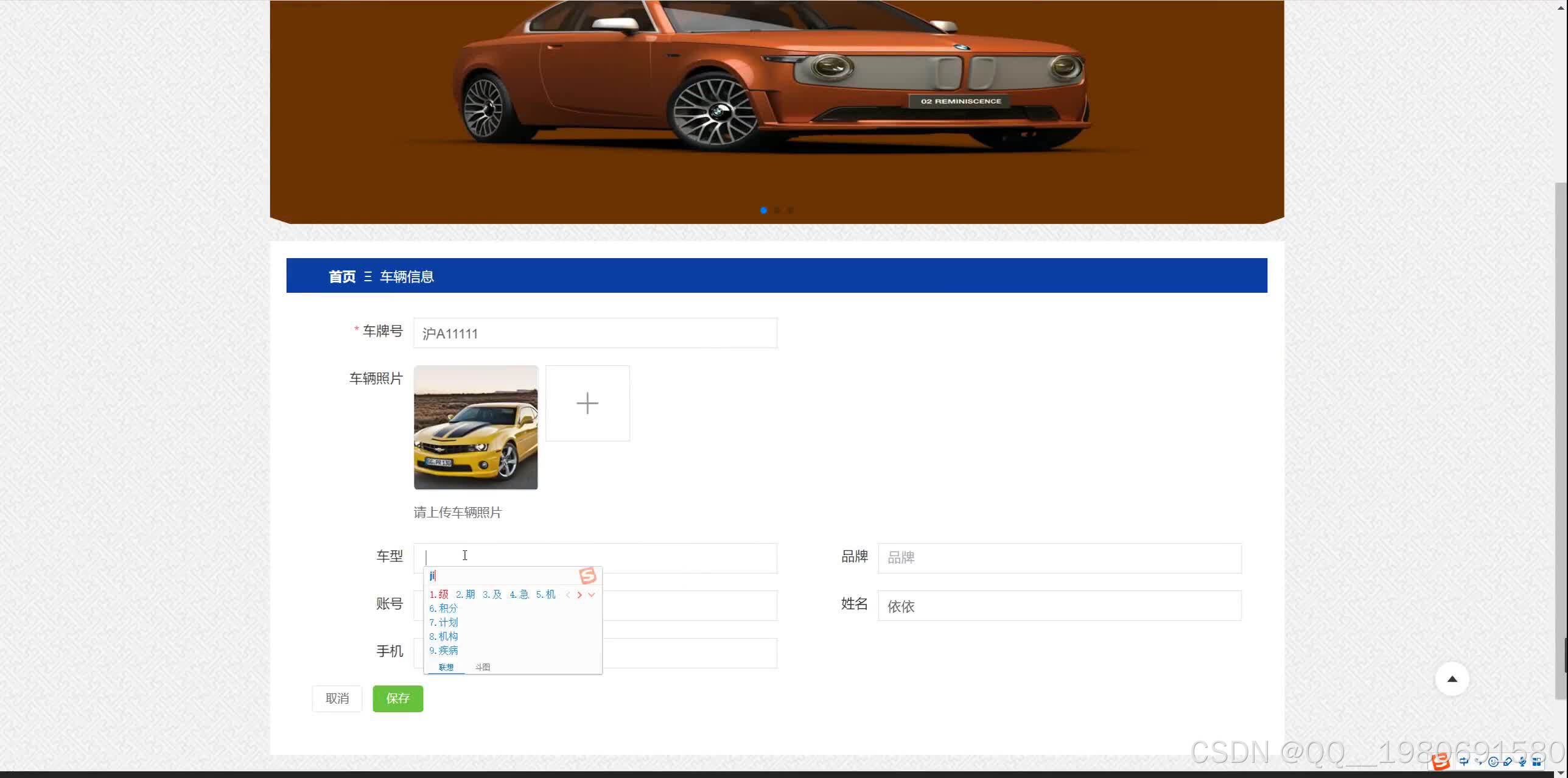Expand IME candidate list with down chevron

[592, 595]
